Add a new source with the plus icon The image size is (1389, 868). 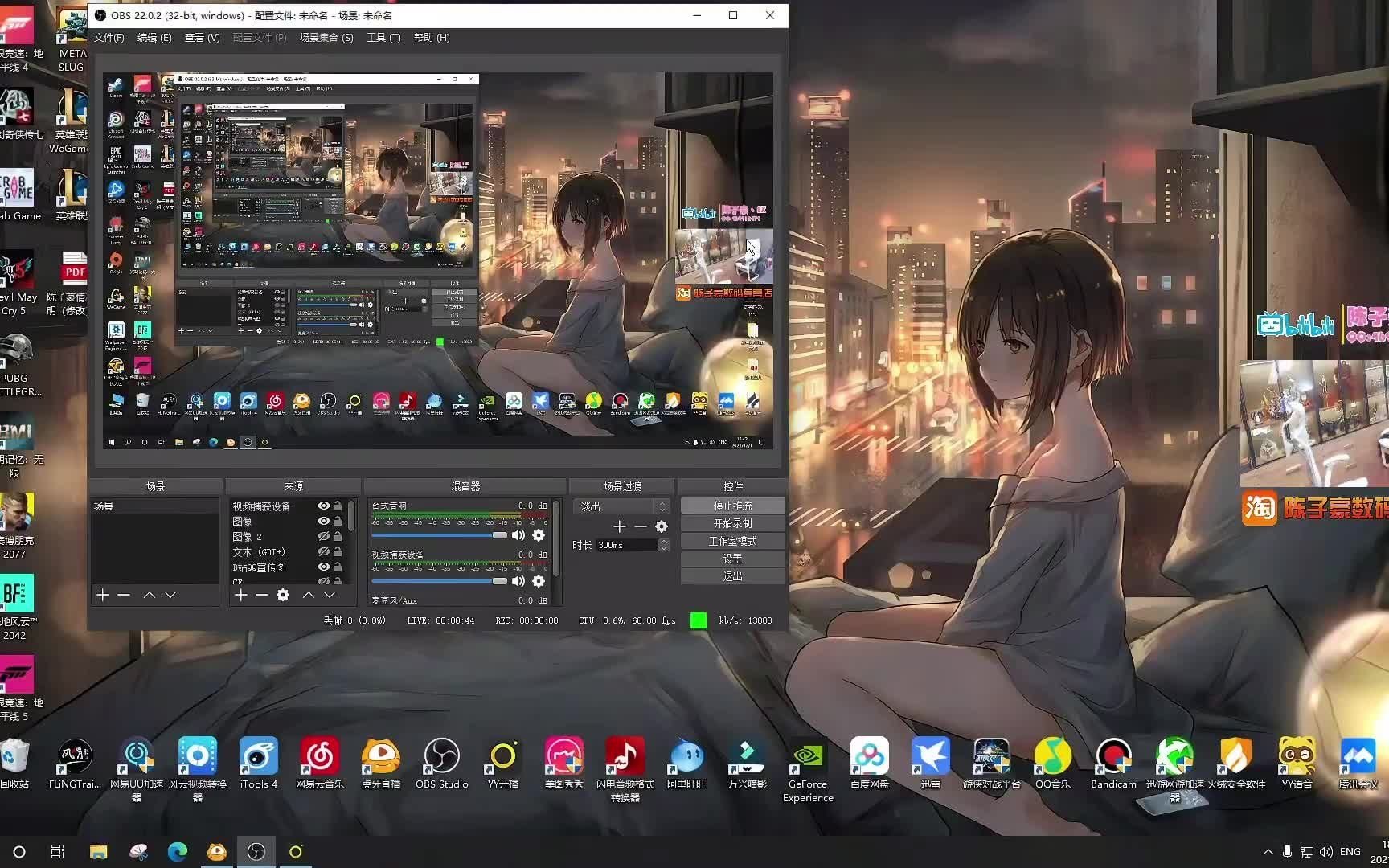click(241, 595)
